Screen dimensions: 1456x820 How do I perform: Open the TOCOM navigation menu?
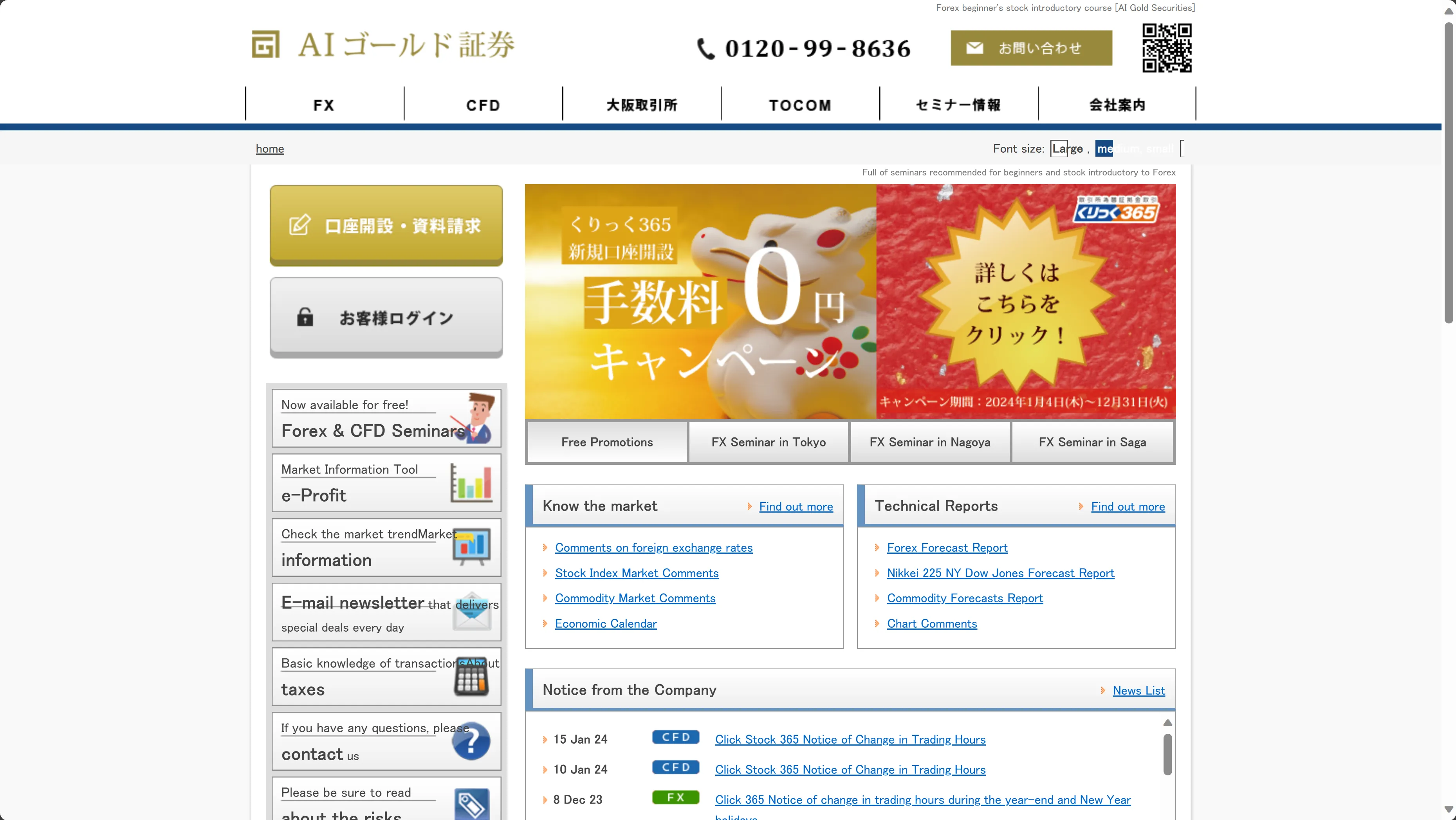800,105
